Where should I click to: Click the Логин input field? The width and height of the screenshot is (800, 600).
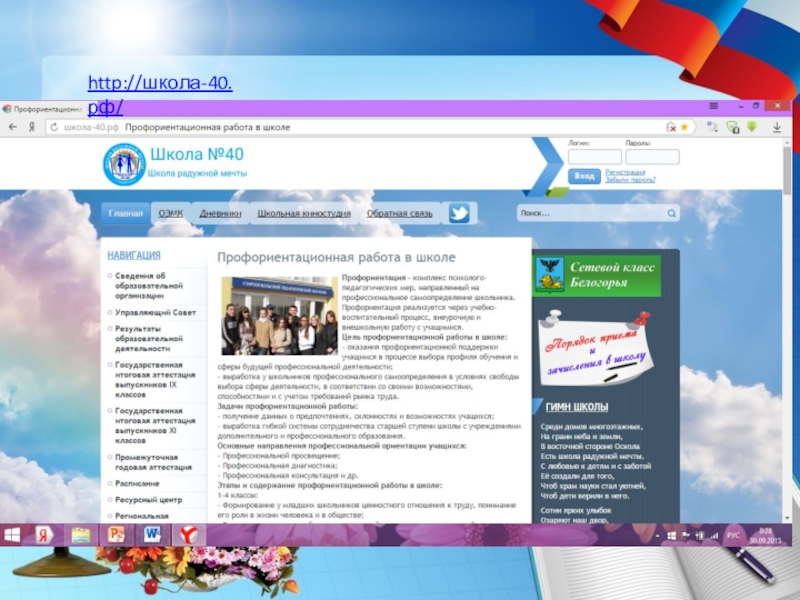595,157
